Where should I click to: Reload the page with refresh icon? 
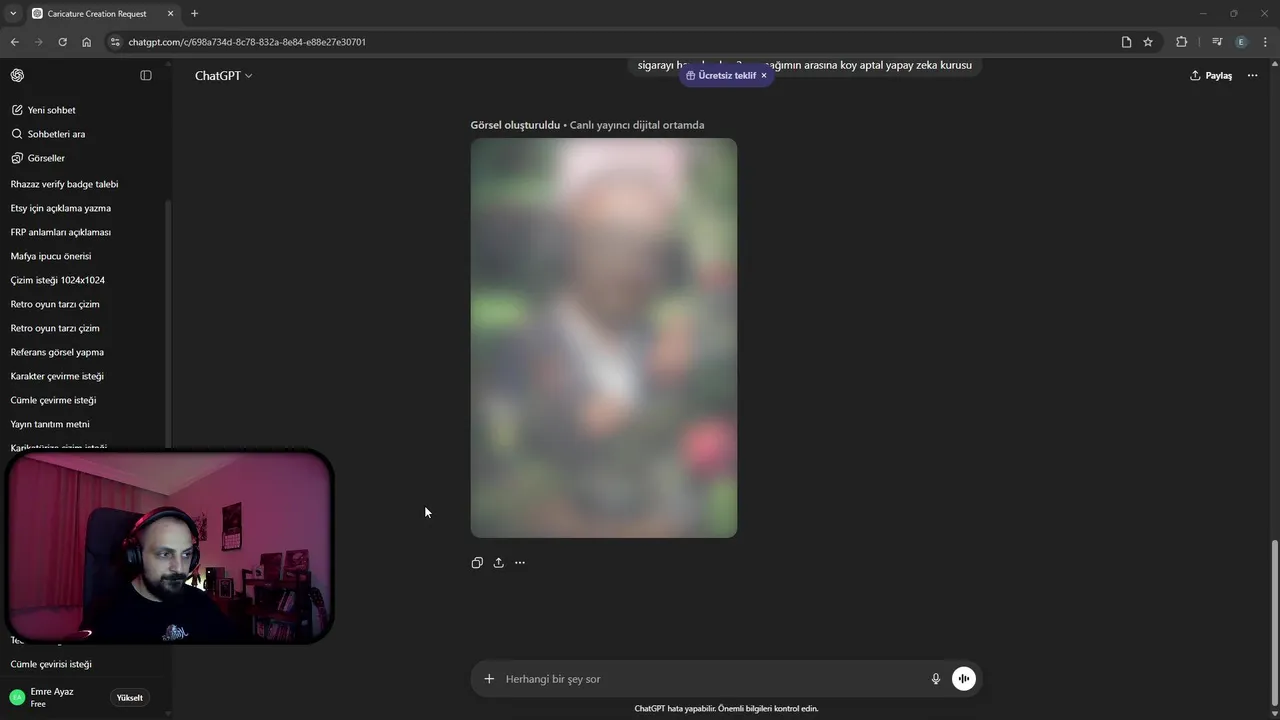click(x=62, y=42)
